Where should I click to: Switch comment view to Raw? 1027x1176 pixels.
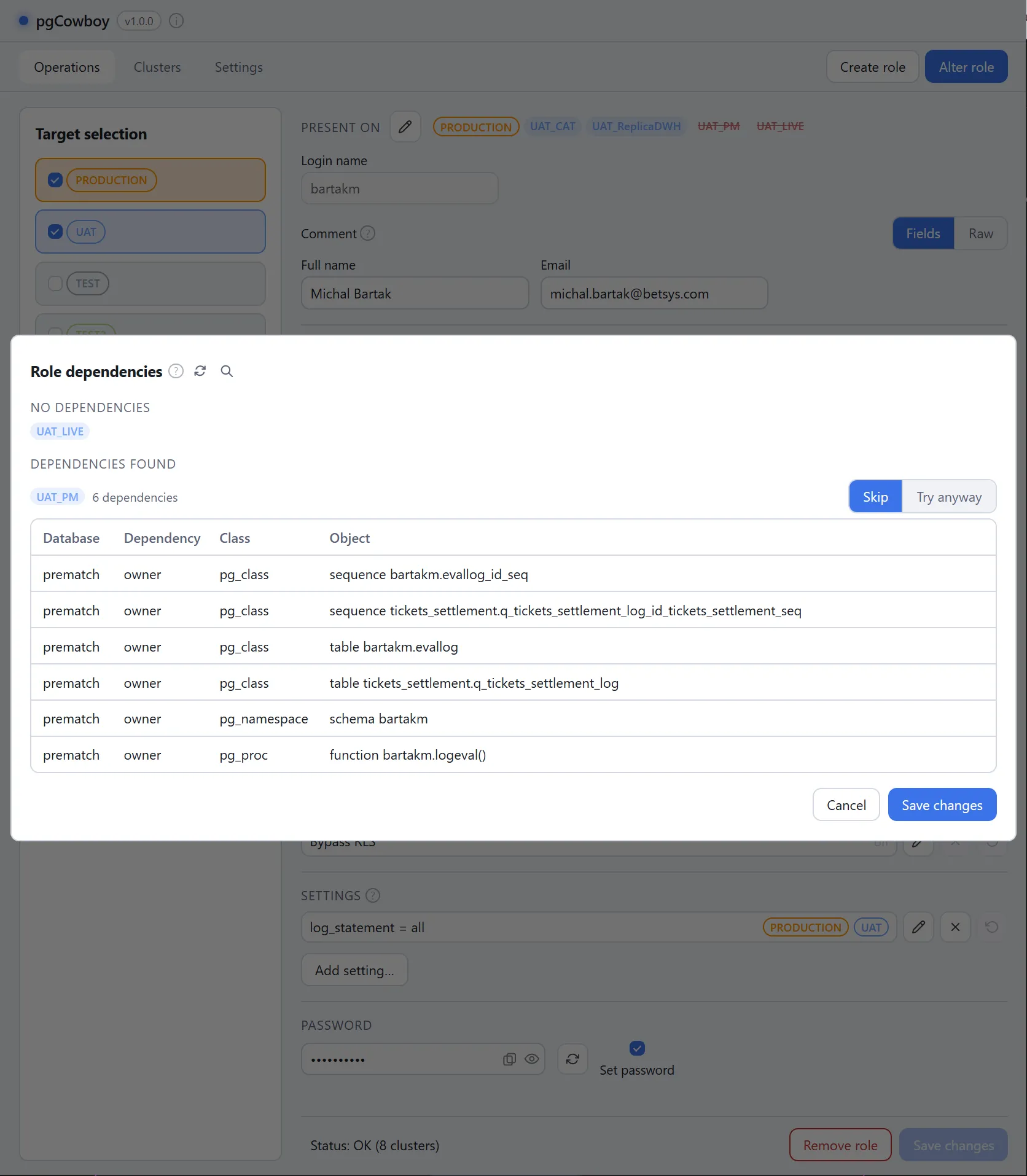coord(980,233)
